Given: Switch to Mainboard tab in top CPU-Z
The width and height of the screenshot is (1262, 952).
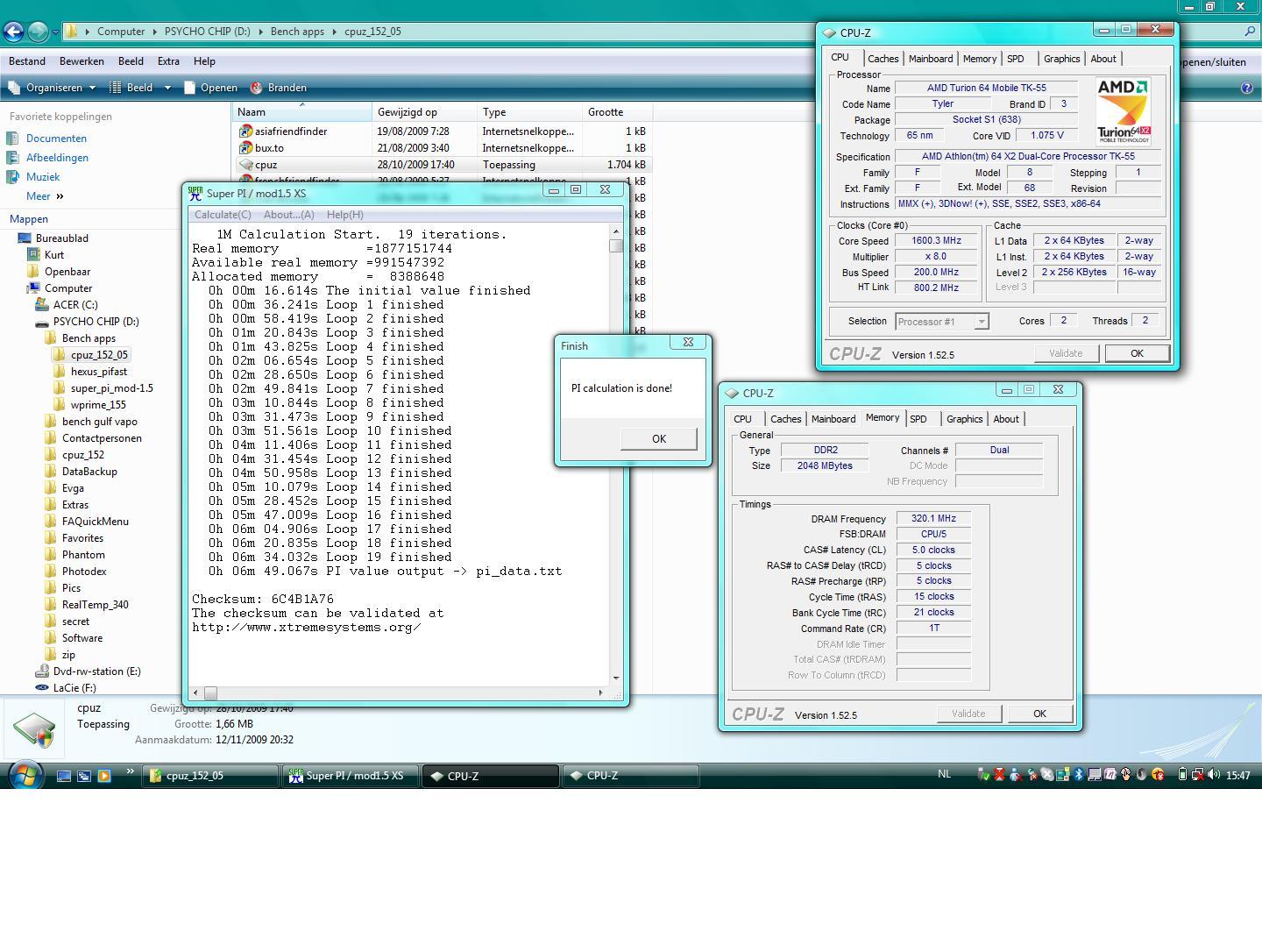Looking at the screenshot, I should point(931,59).
